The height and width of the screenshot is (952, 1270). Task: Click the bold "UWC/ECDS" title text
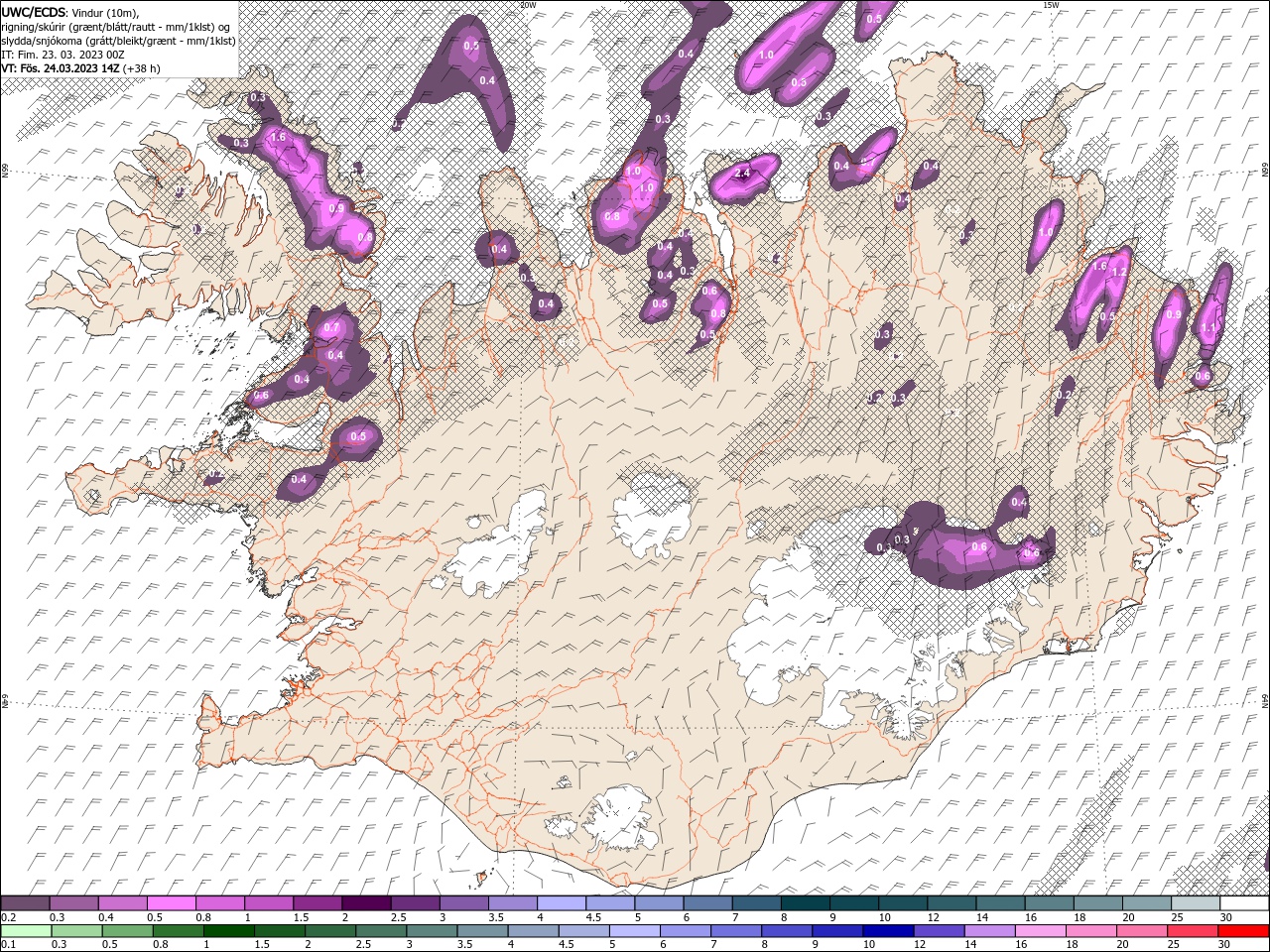[34, 12]
